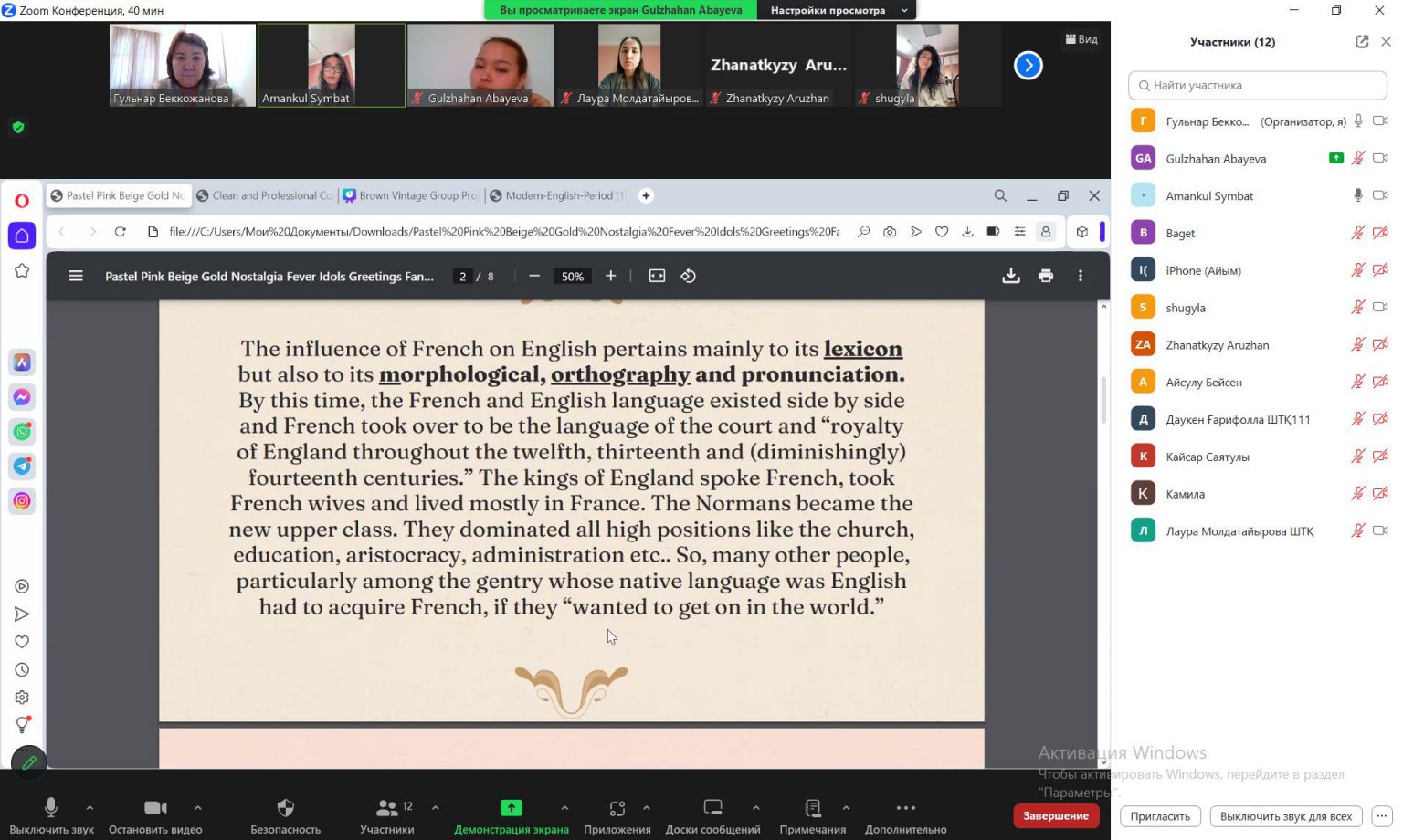This screenshot has width=1403, height=840.
Task: Open Telegram in Opera sidebar
Action: point(22,467)
